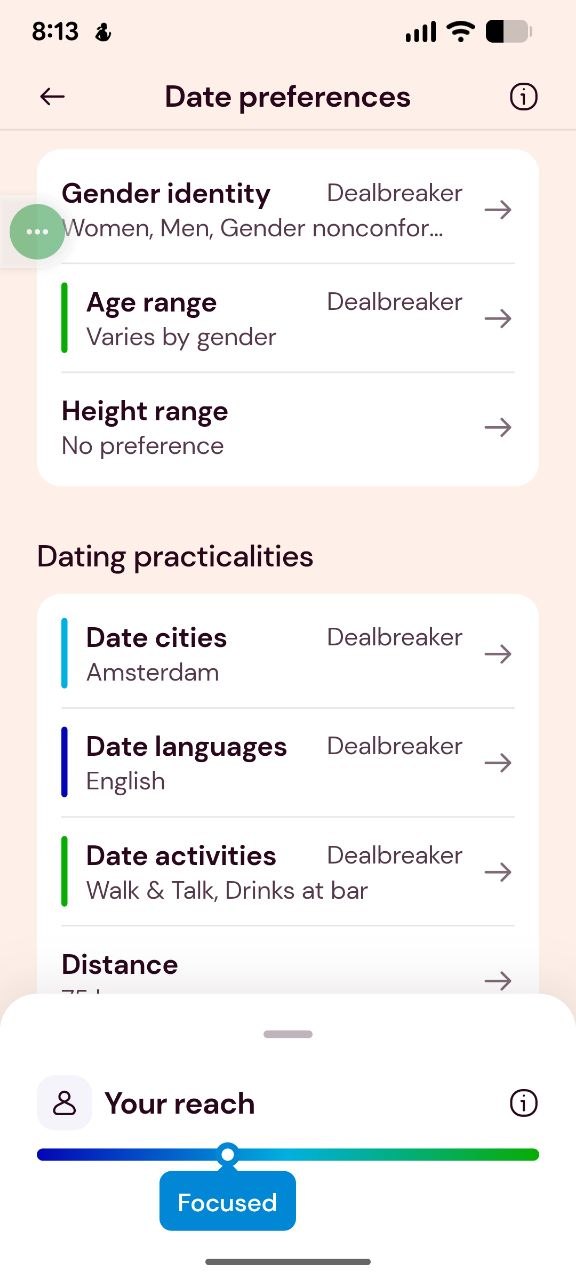Tap the cellular signal bars icon

tap(421, 33)
